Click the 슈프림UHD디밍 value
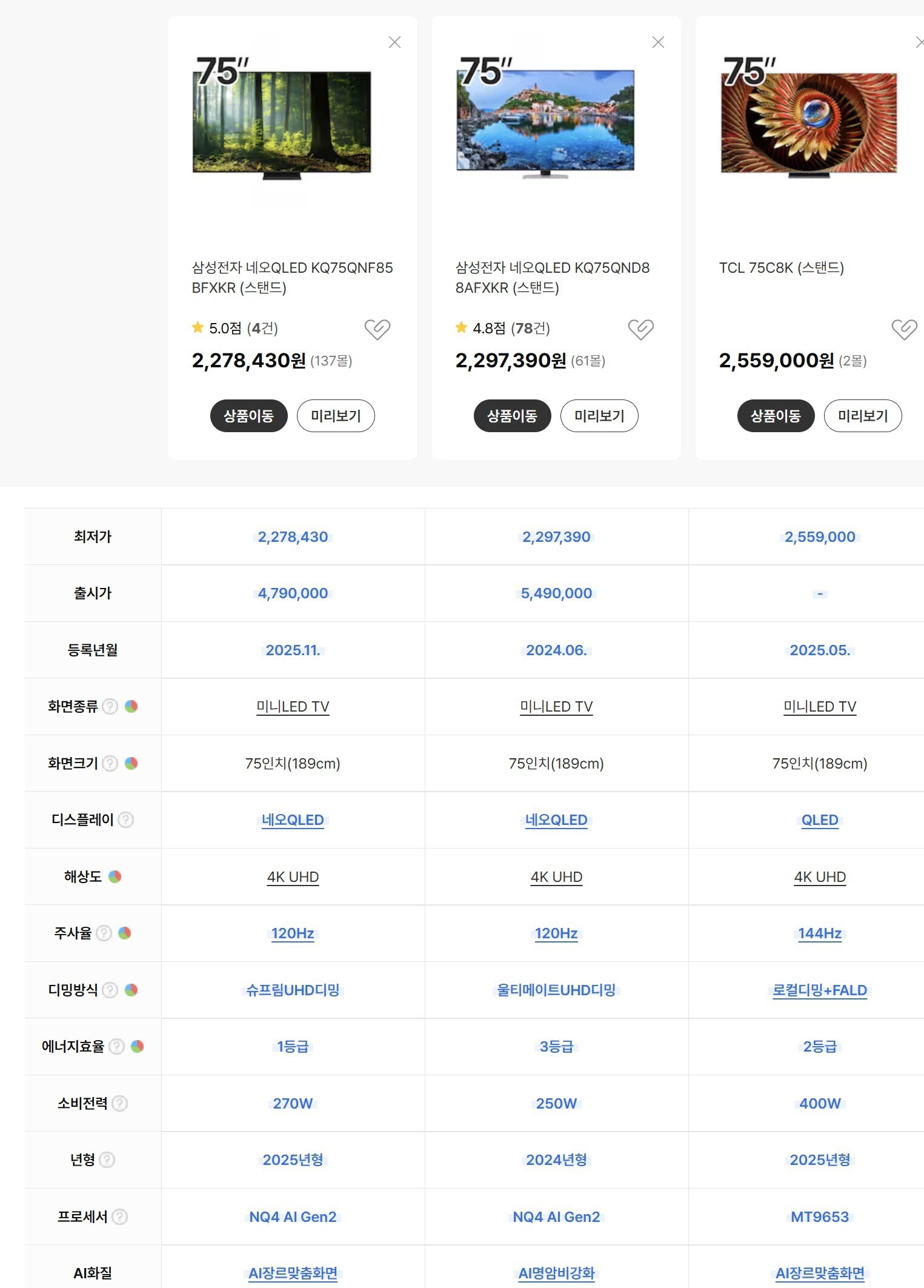Screen dimensions: 924x1288 pos(293,990)
